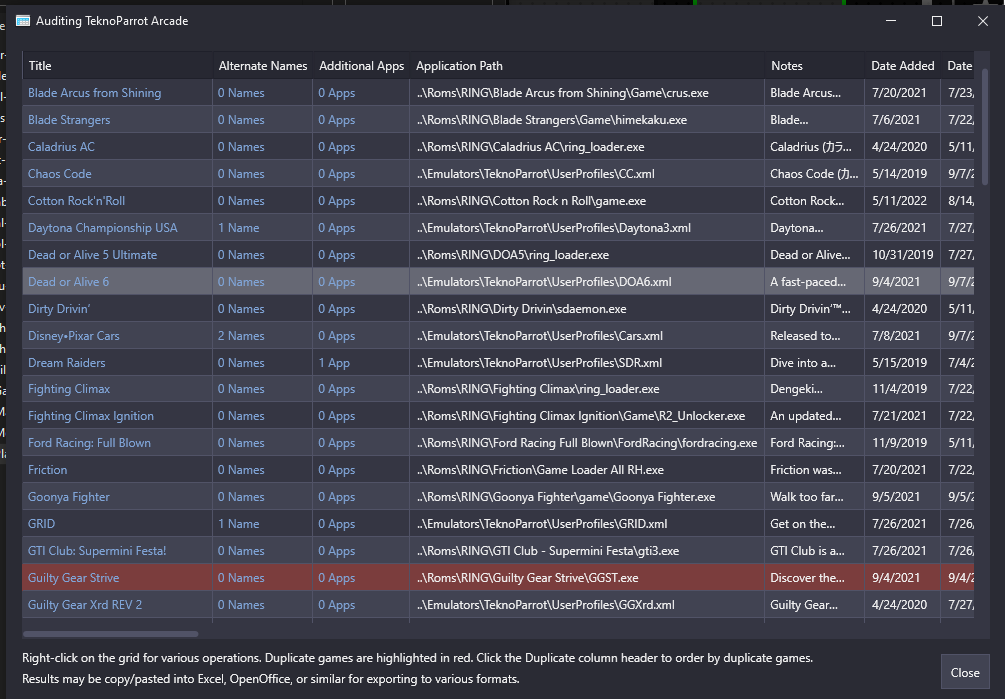Viewport: 1005px width, 699px height.
Task: Click the Close button
Action: (x=965, y=672)
